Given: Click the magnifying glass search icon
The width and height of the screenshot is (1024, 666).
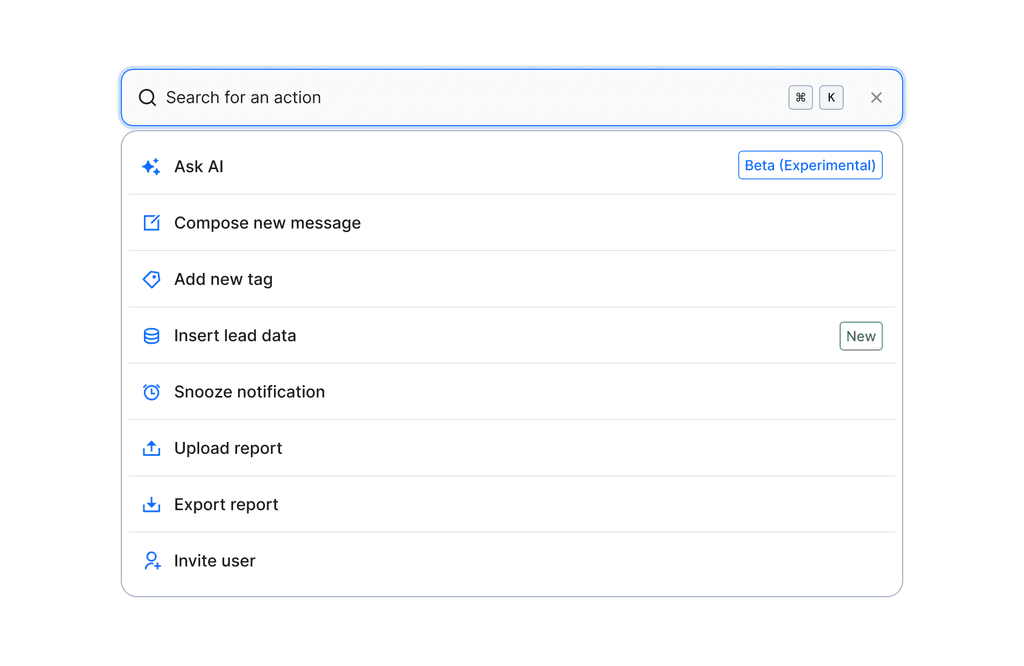Looking at the screenshot, I should click(147, 98).
